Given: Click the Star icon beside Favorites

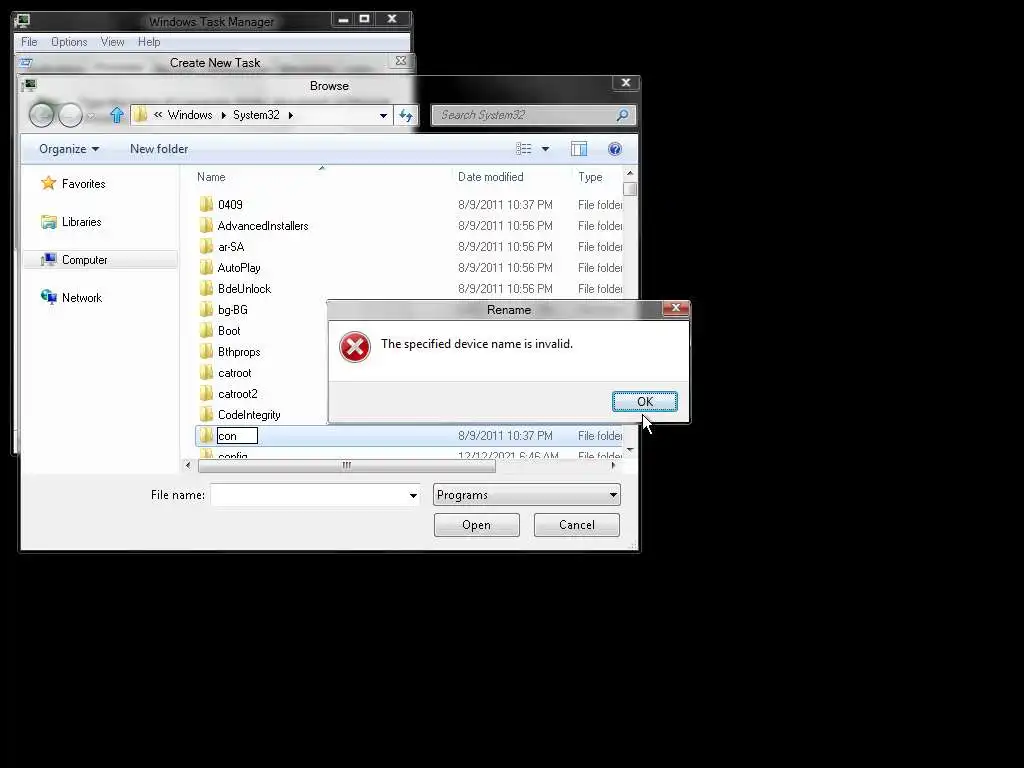Looking at the screenshot, I should (48, 183).
